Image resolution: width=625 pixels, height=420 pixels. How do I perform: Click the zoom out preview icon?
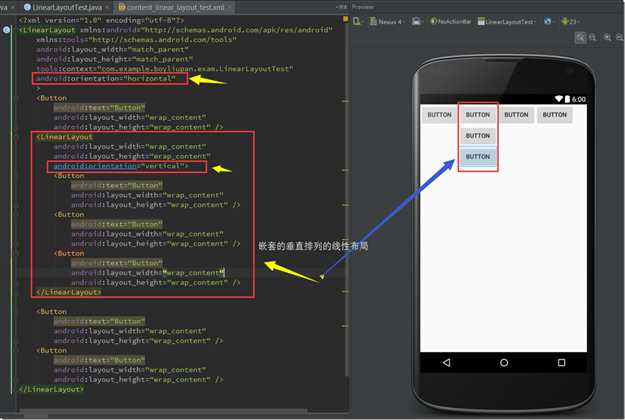(x=620, y=37)
